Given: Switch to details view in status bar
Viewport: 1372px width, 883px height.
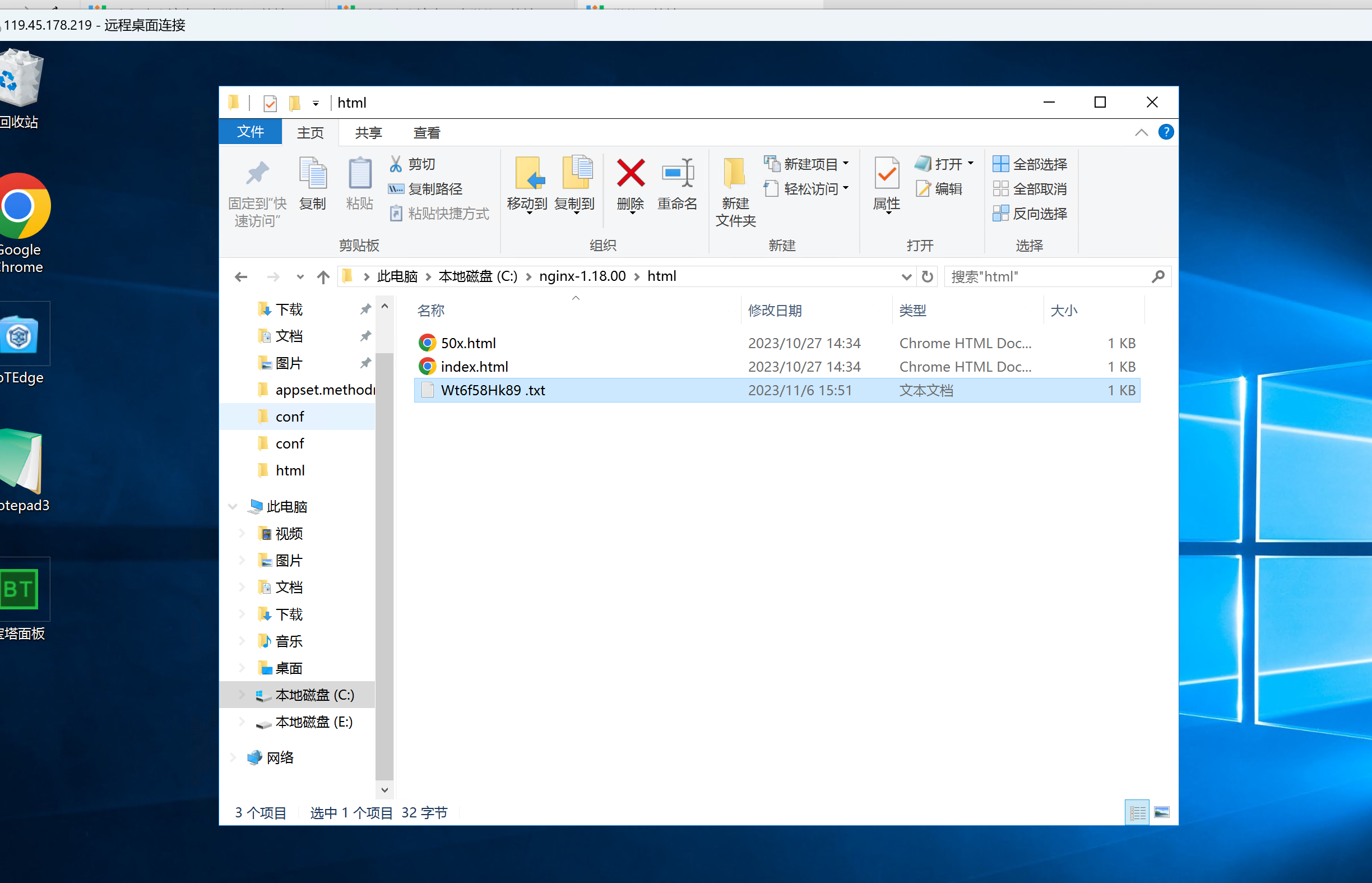Looking at the screenshot, I should [x=1137, y=812].
